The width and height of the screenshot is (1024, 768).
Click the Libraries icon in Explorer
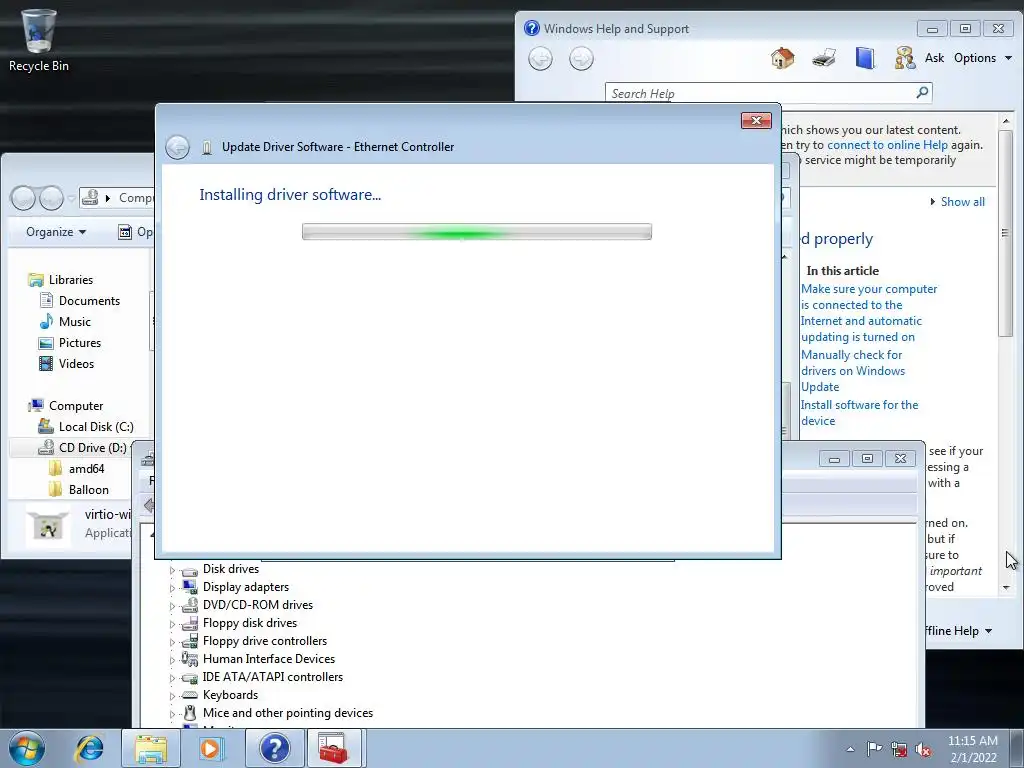(x=35, y=280)
